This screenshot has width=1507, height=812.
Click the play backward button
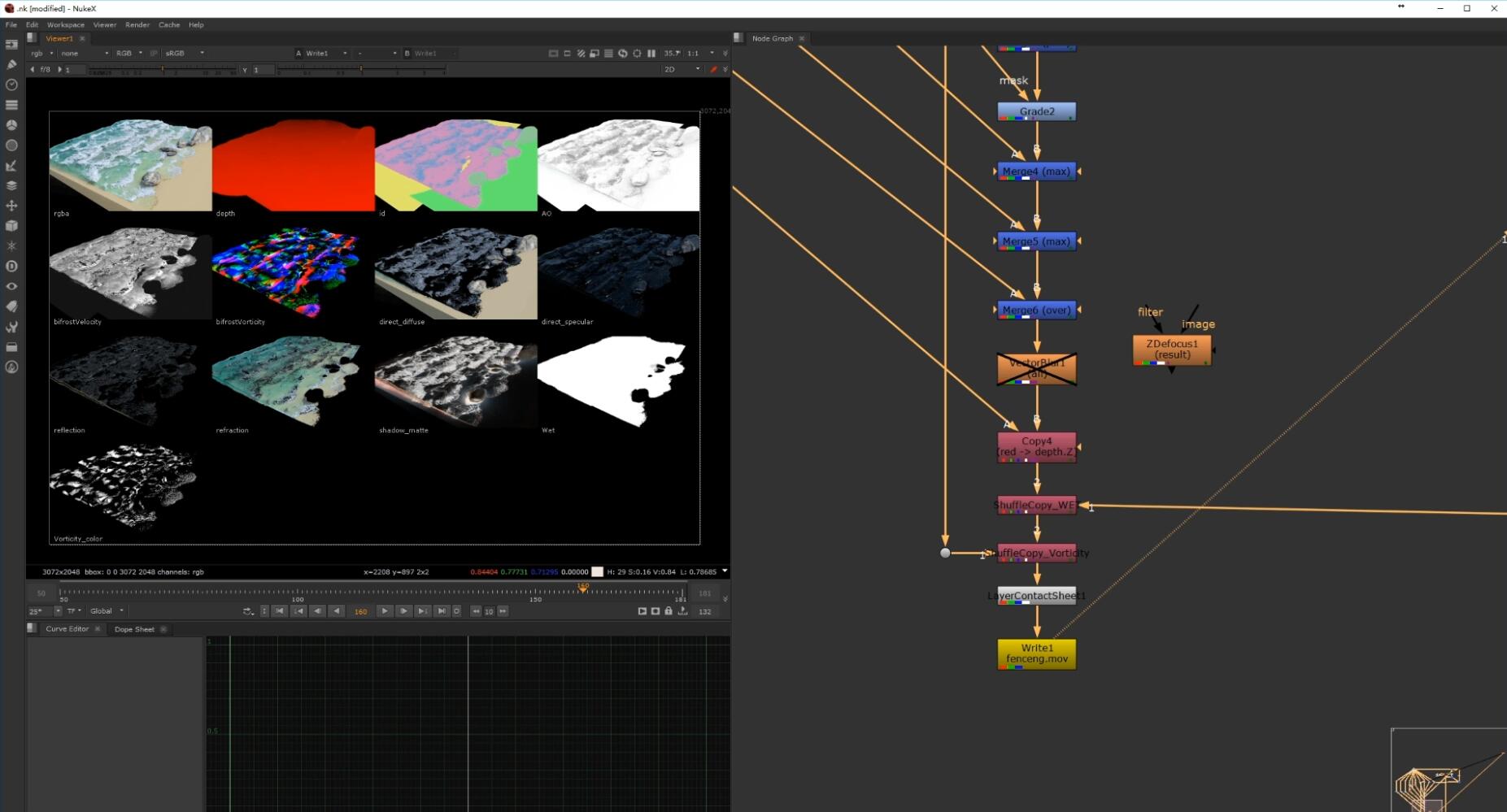(336, 611)
